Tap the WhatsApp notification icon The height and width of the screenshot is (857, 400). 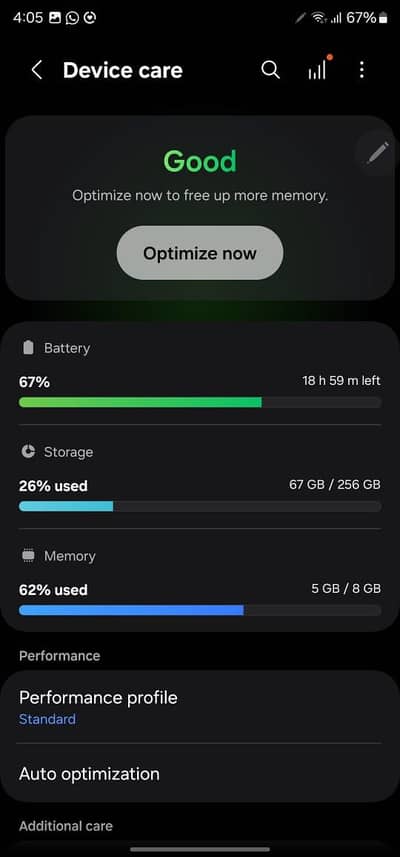click(72, 18)
